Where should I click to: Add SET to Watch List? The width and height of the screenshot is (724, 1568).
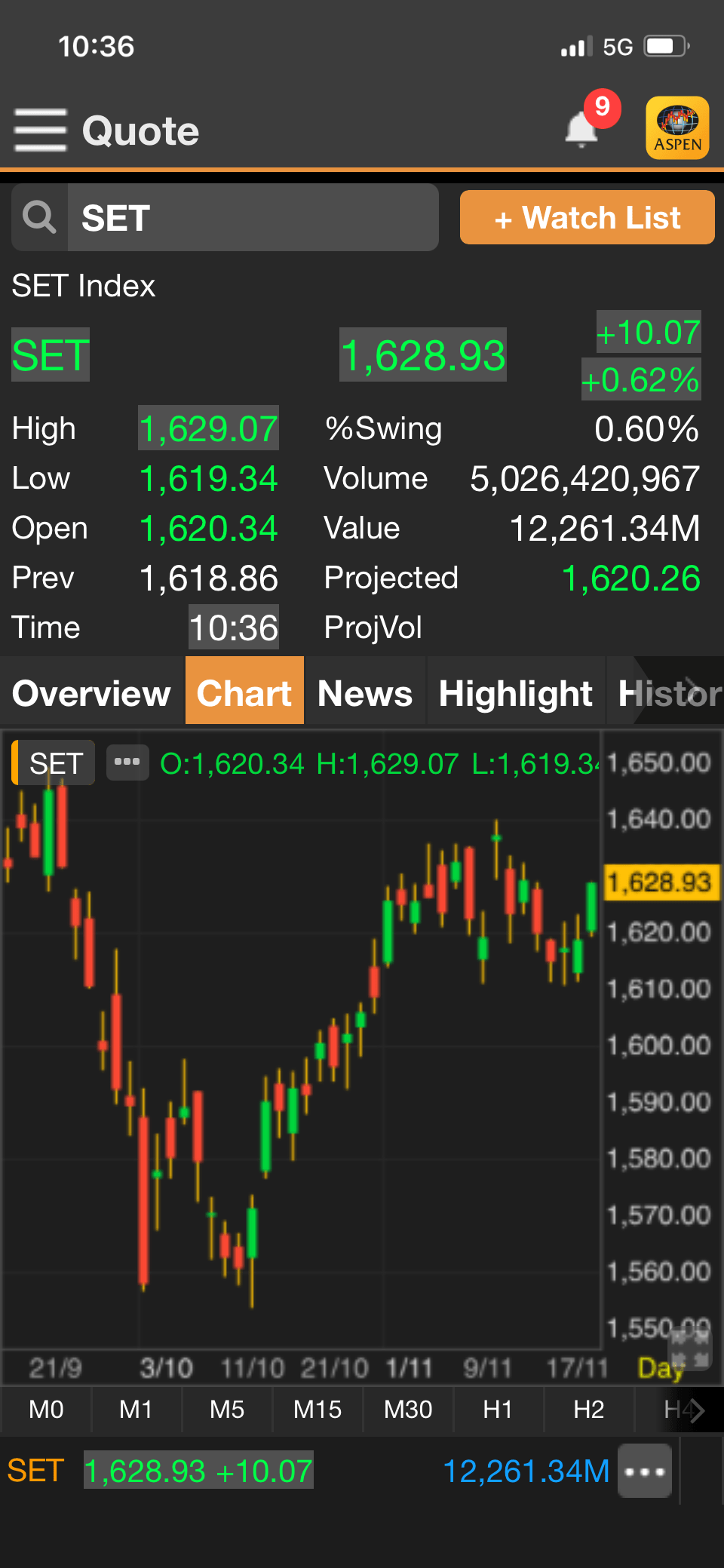587,217
